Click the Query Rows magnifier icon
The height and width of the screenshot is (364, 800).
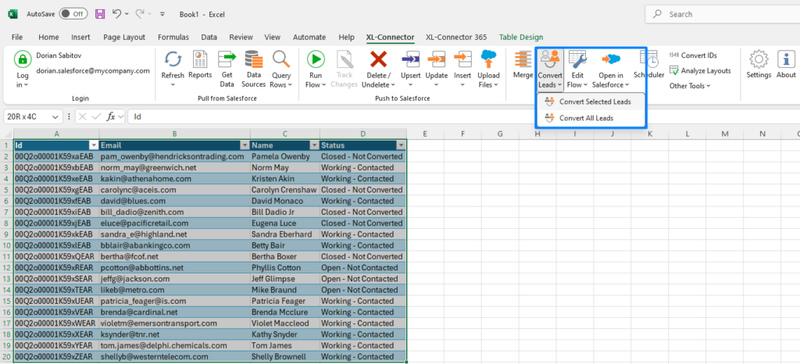[x=281, y=59]
